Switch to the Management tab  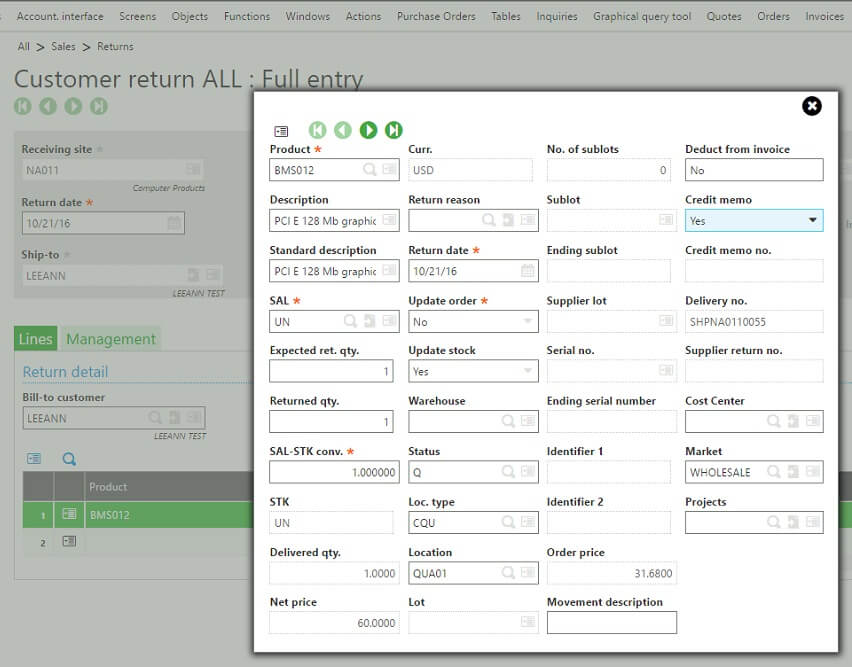(110, 339)
